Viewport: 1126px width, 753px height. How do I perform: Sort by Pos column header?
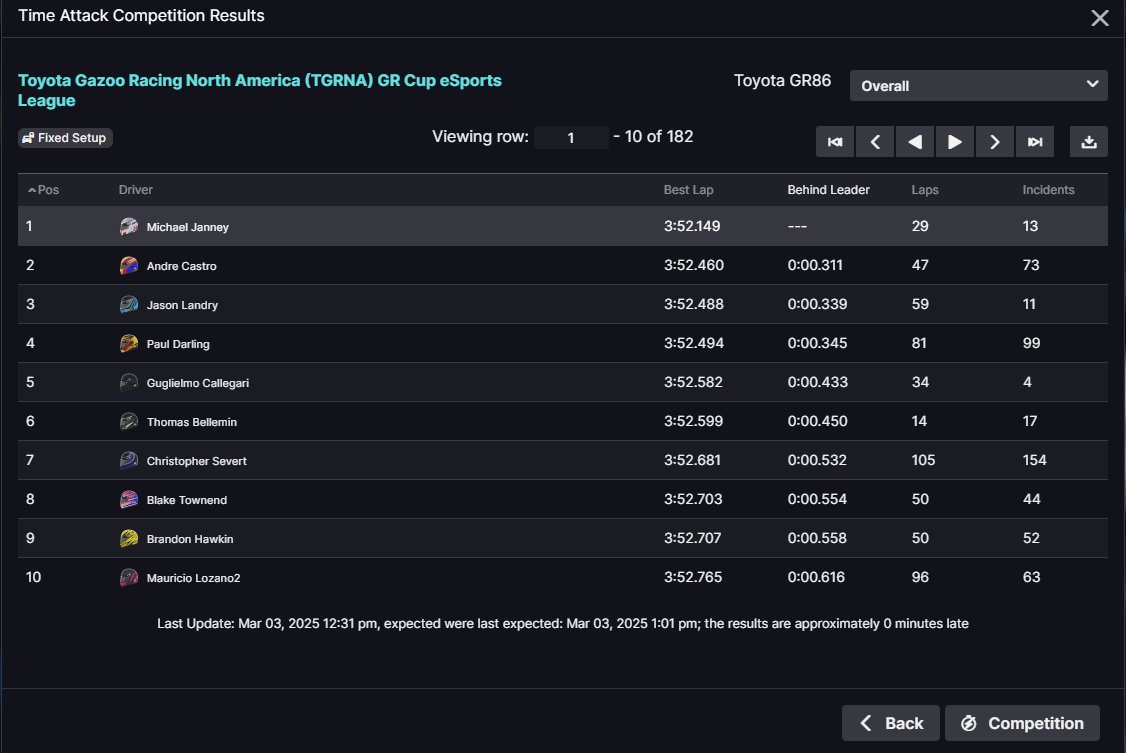(43, 190)
